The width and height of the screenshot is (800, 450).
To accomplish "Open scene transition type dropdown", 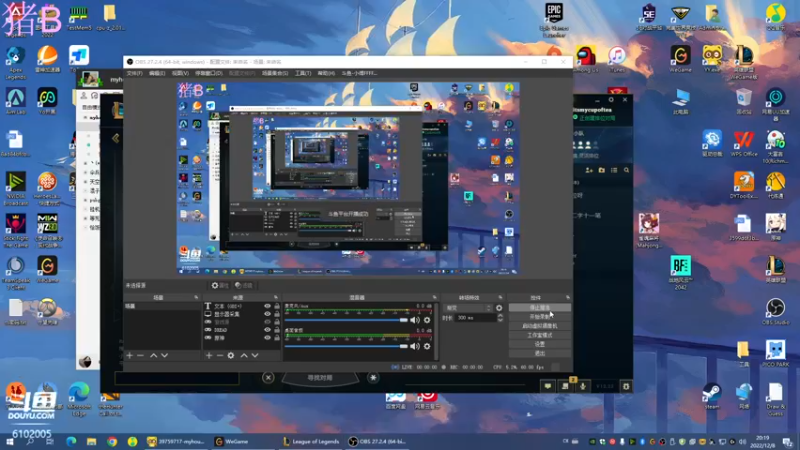I will pos(468,308).
